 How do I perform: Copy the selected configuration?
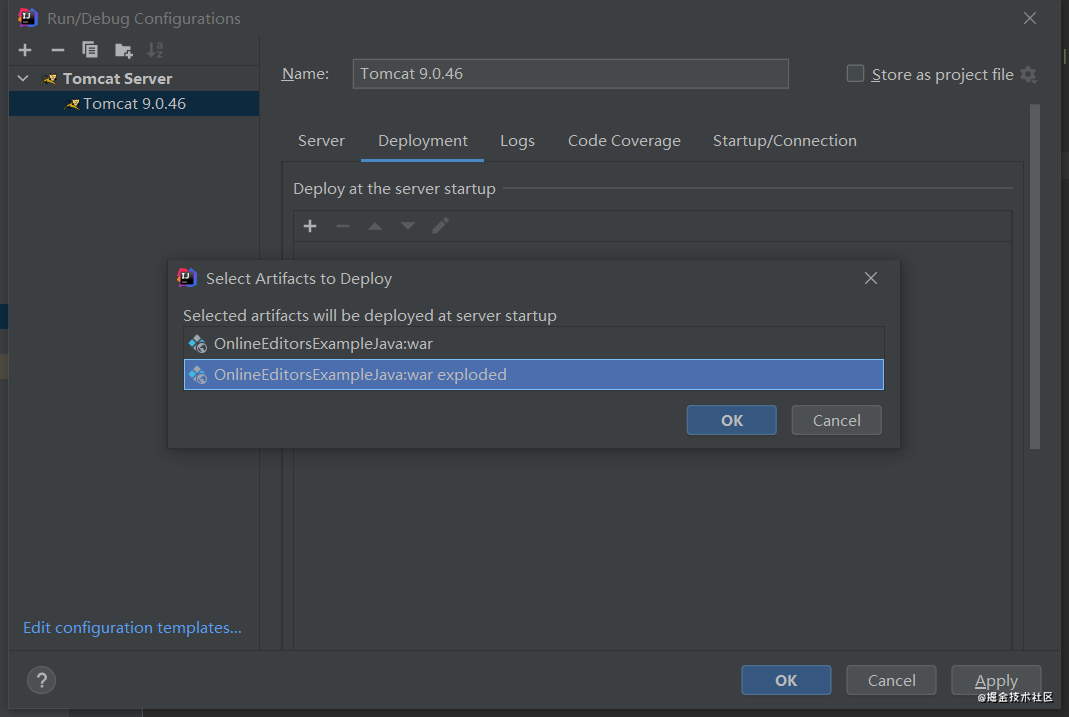90,50
